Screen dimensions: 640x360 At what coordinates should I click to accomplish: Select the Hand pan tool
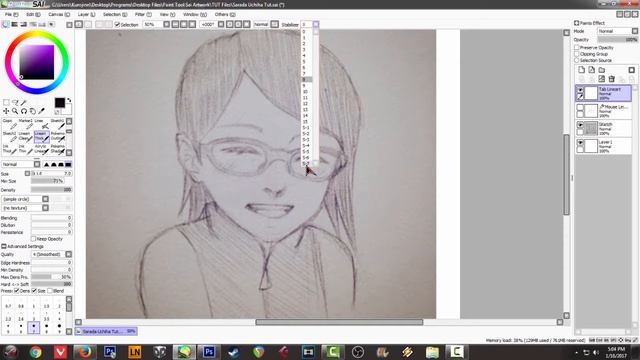pos(33,111)
